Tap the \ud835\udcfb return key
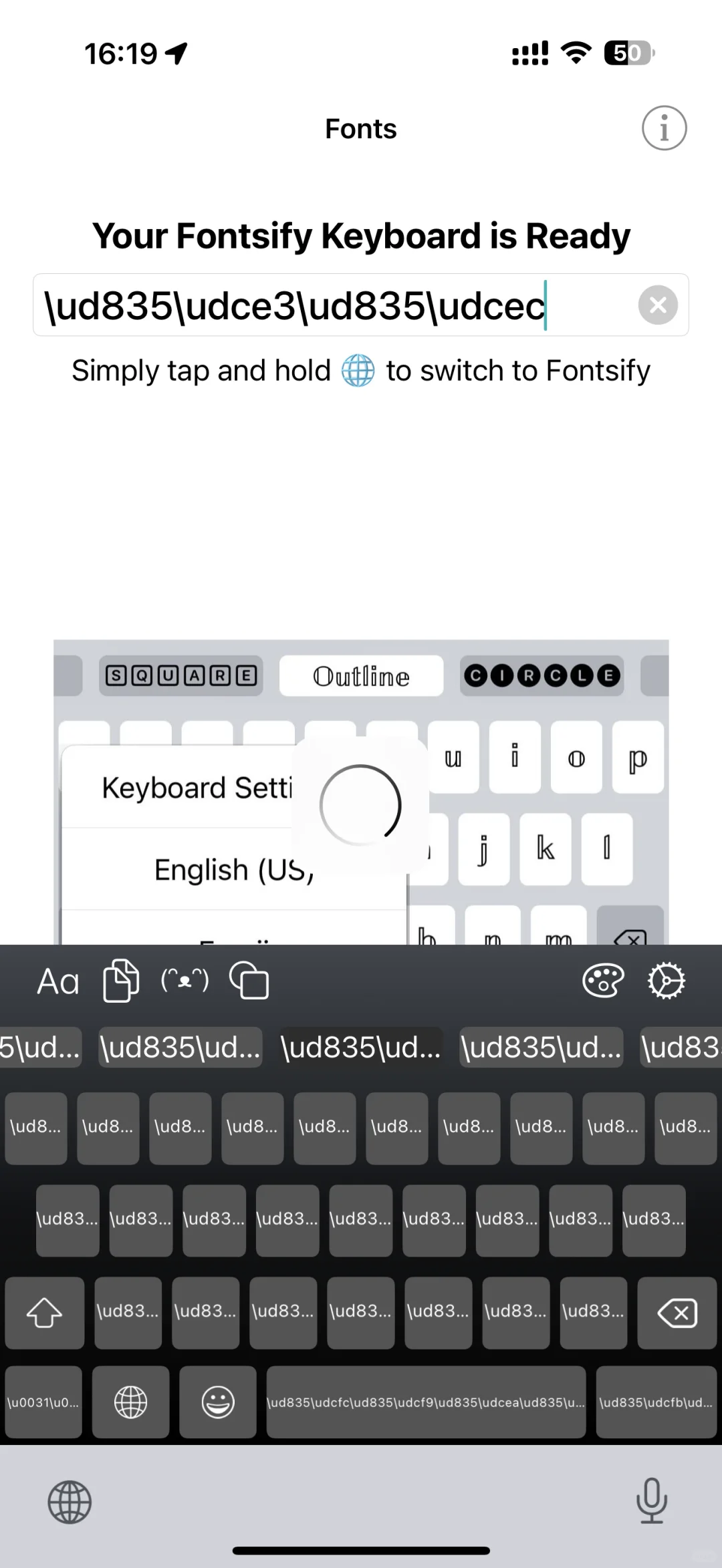Screen dimensions: 722x1568 pos(656,1402)
